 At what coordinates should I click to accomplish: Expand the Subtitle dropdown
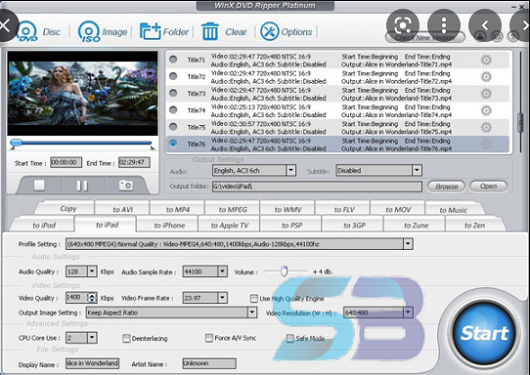coord(417,170)
